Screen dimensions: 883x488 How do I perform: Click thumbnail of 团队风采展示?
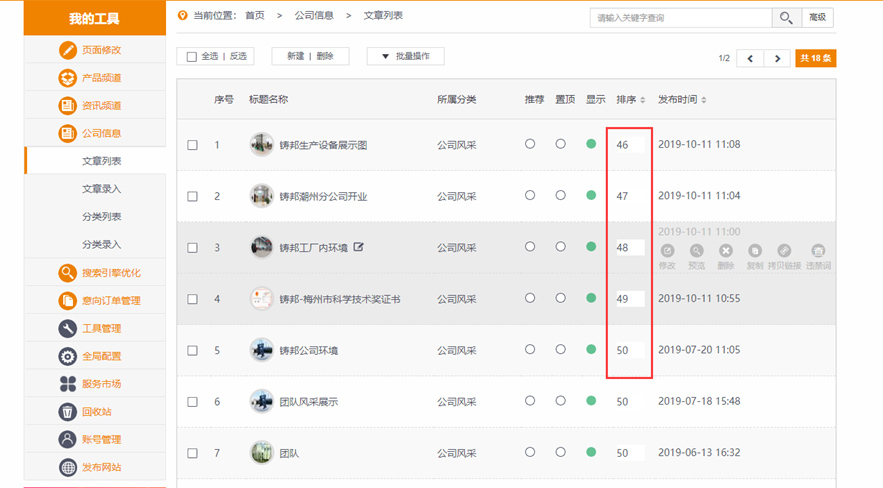click(x=261, y=401)
